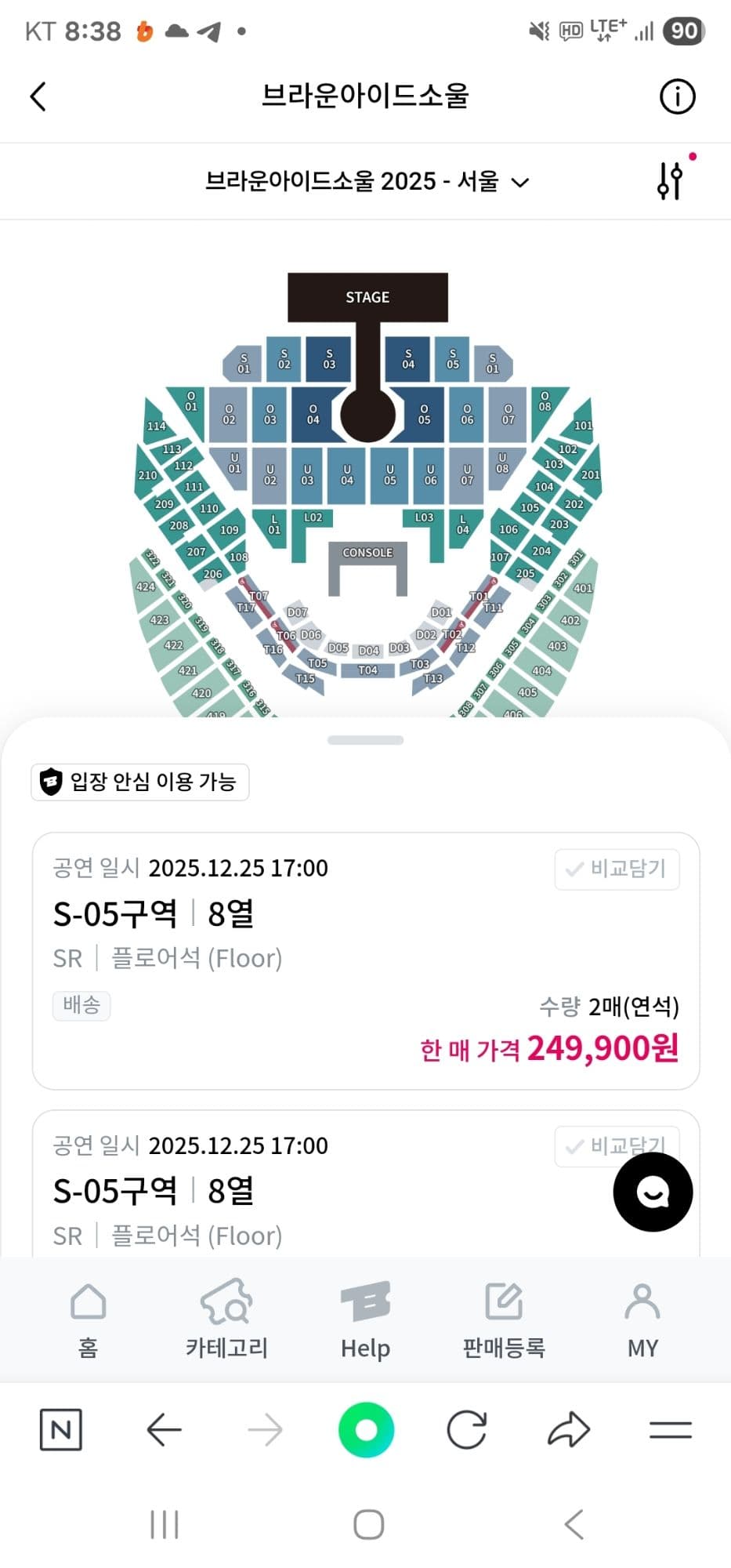Viewport: 731px width, 1568px height.
Task: Tap the Naver N home button
Action: click(x=61, y=1430)
